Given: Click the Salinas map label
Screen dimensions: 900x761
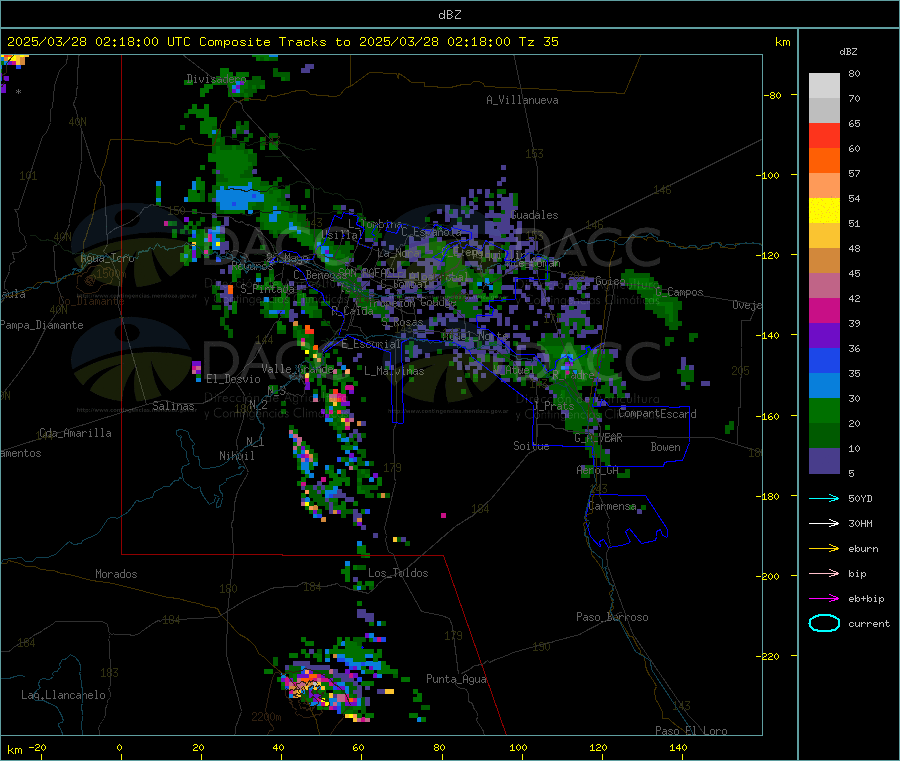Looking at the screenshot, I should (x=173, y=406).
